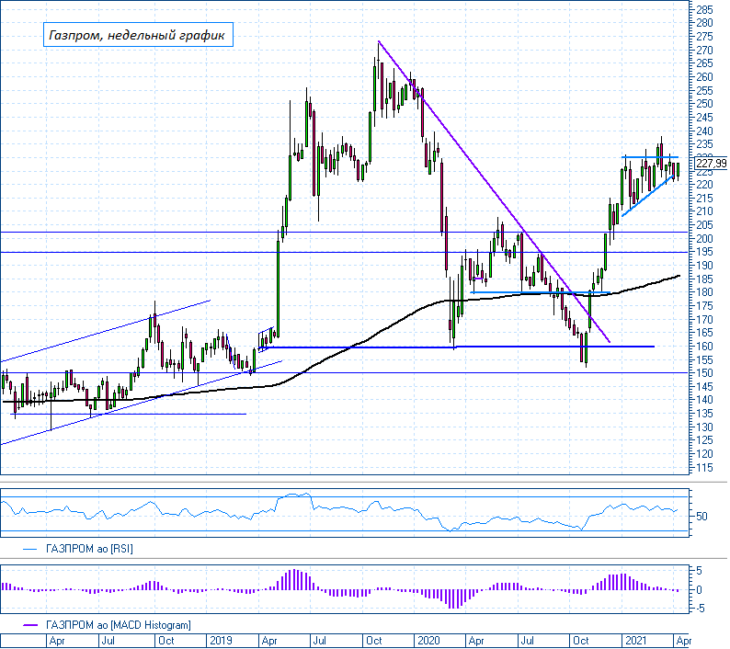Select the 200 price axis label
Image resolution: width=730 pixels, height=649 pixels.
tap(704, 238)
